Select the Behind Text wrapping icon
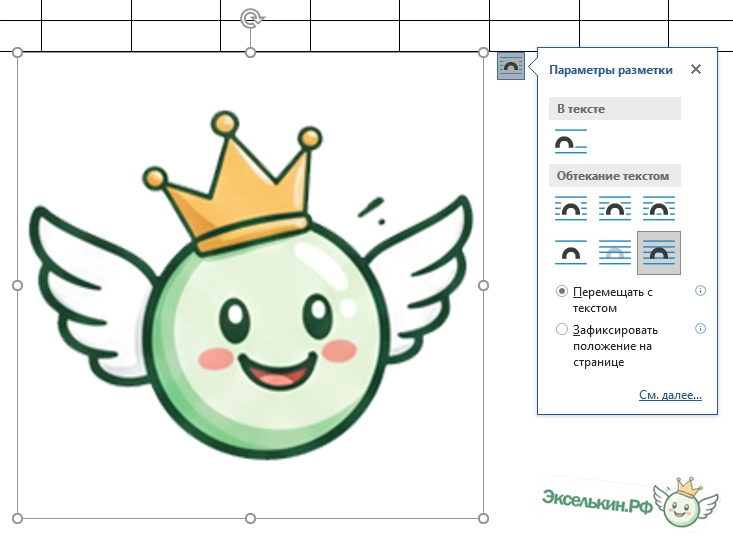The image size is (733, 547). point(615,252)
